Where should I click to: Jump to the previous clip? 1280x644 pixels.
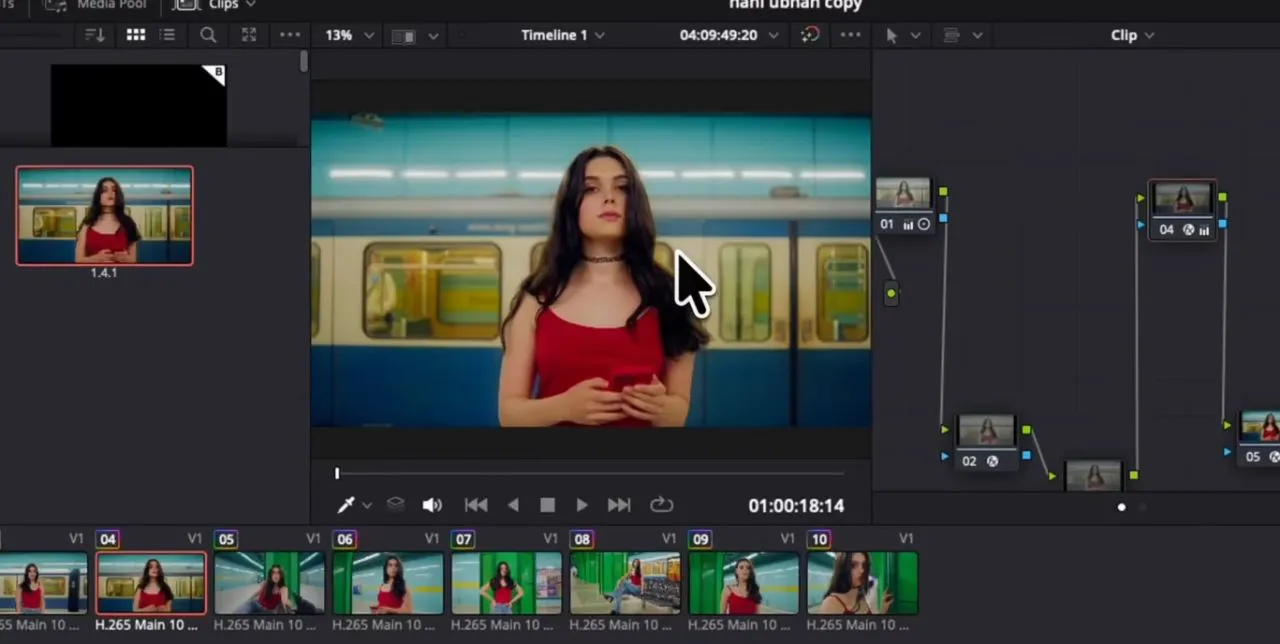pos(476,505)
